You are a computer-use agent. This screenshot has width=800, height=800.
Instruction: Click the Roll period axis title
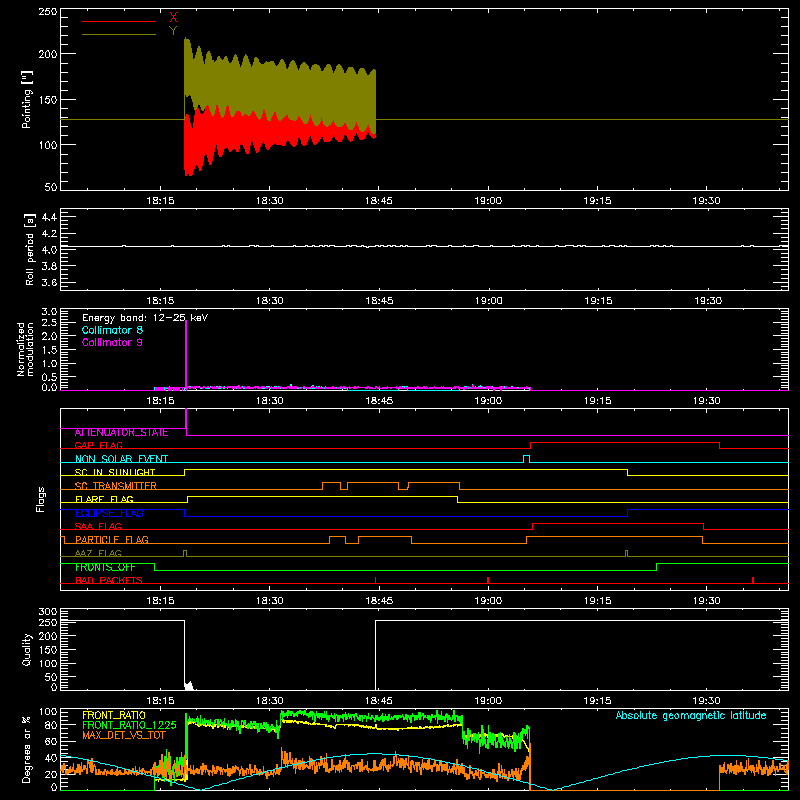pos(29,249)
